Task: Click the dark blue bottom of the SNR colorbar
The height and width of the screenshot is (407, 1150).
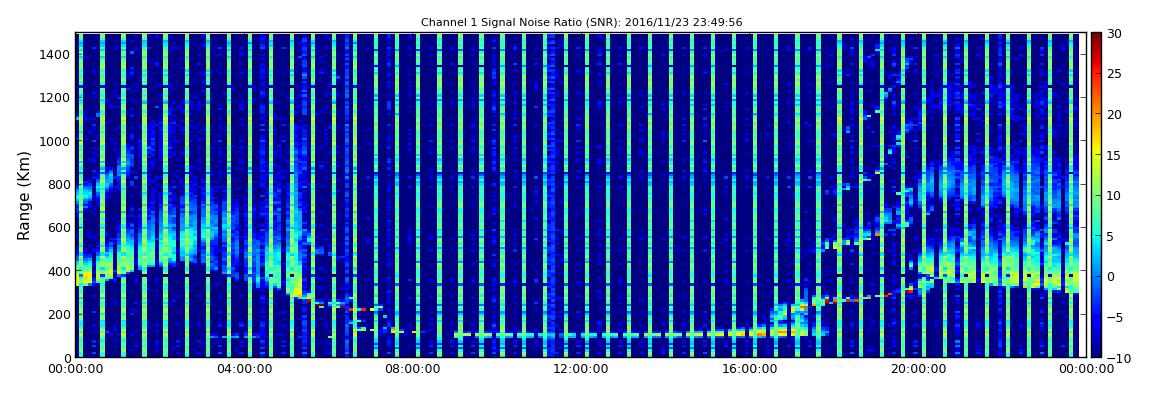Action: click(1096, 346)
